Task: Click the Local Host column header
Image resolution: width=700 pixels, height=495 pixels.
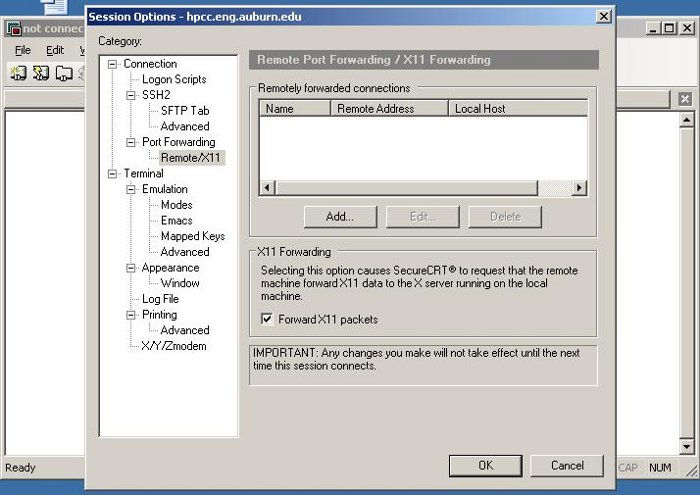Action: coord(518,108)
